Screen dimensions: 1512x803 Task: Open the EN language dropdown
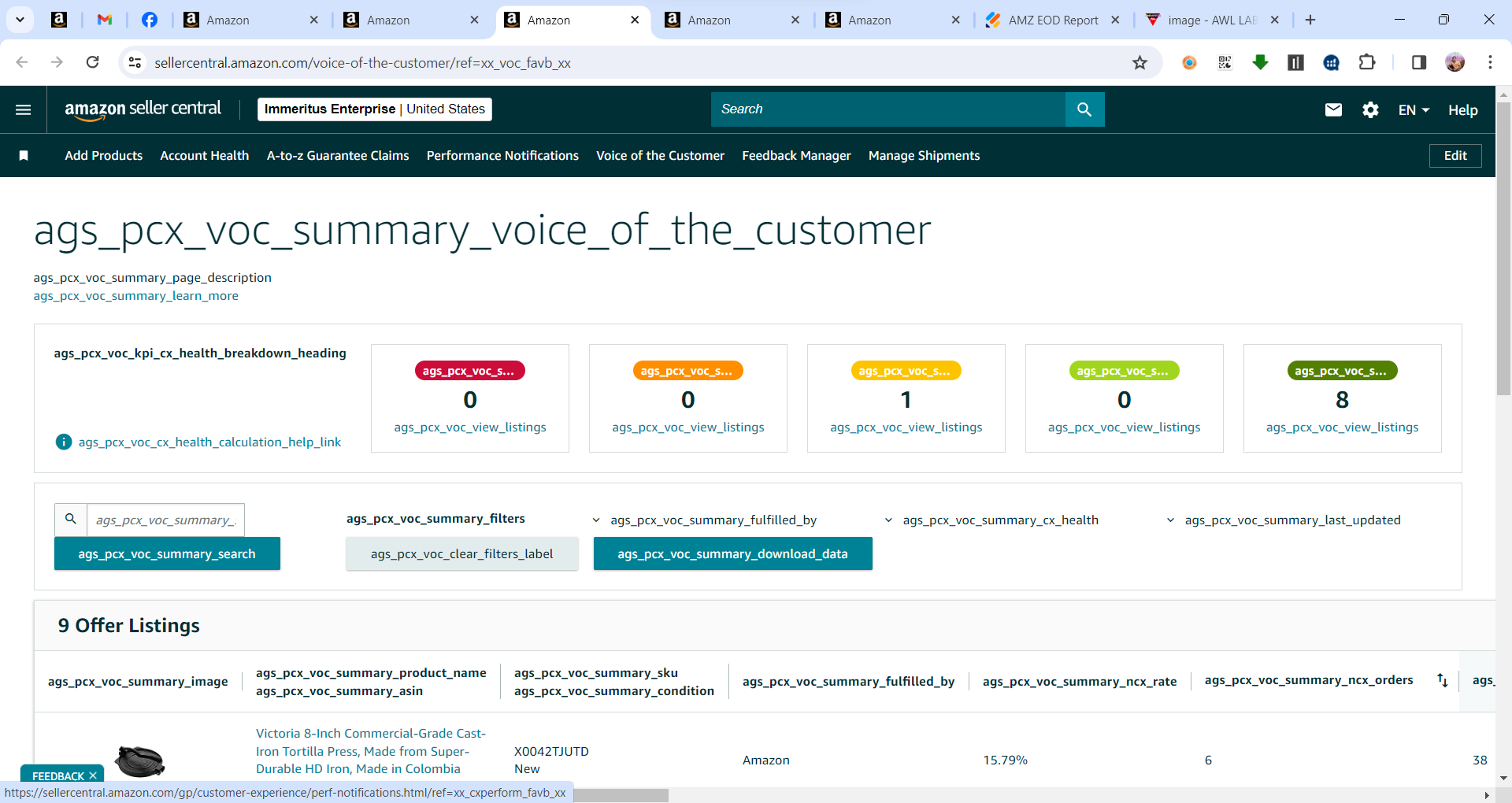1414,110
